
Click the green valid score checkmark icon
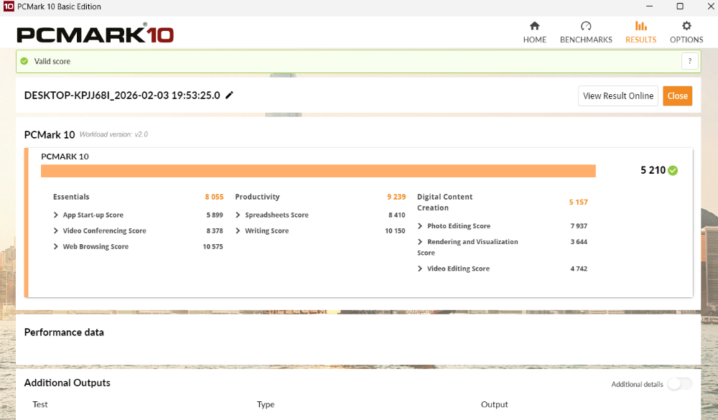(x=24, y=61)
